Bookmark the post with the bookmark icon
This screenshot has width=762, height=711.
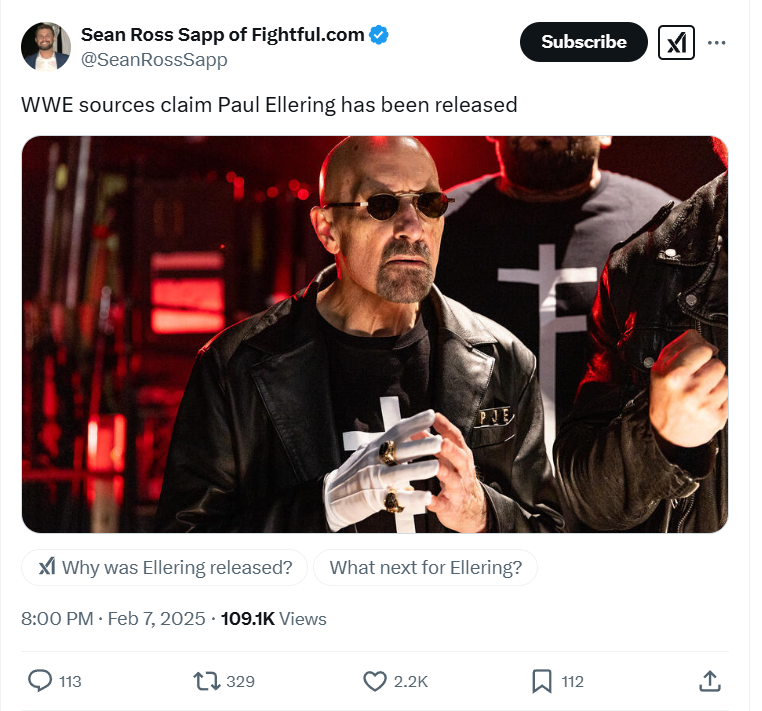[541, 681]
